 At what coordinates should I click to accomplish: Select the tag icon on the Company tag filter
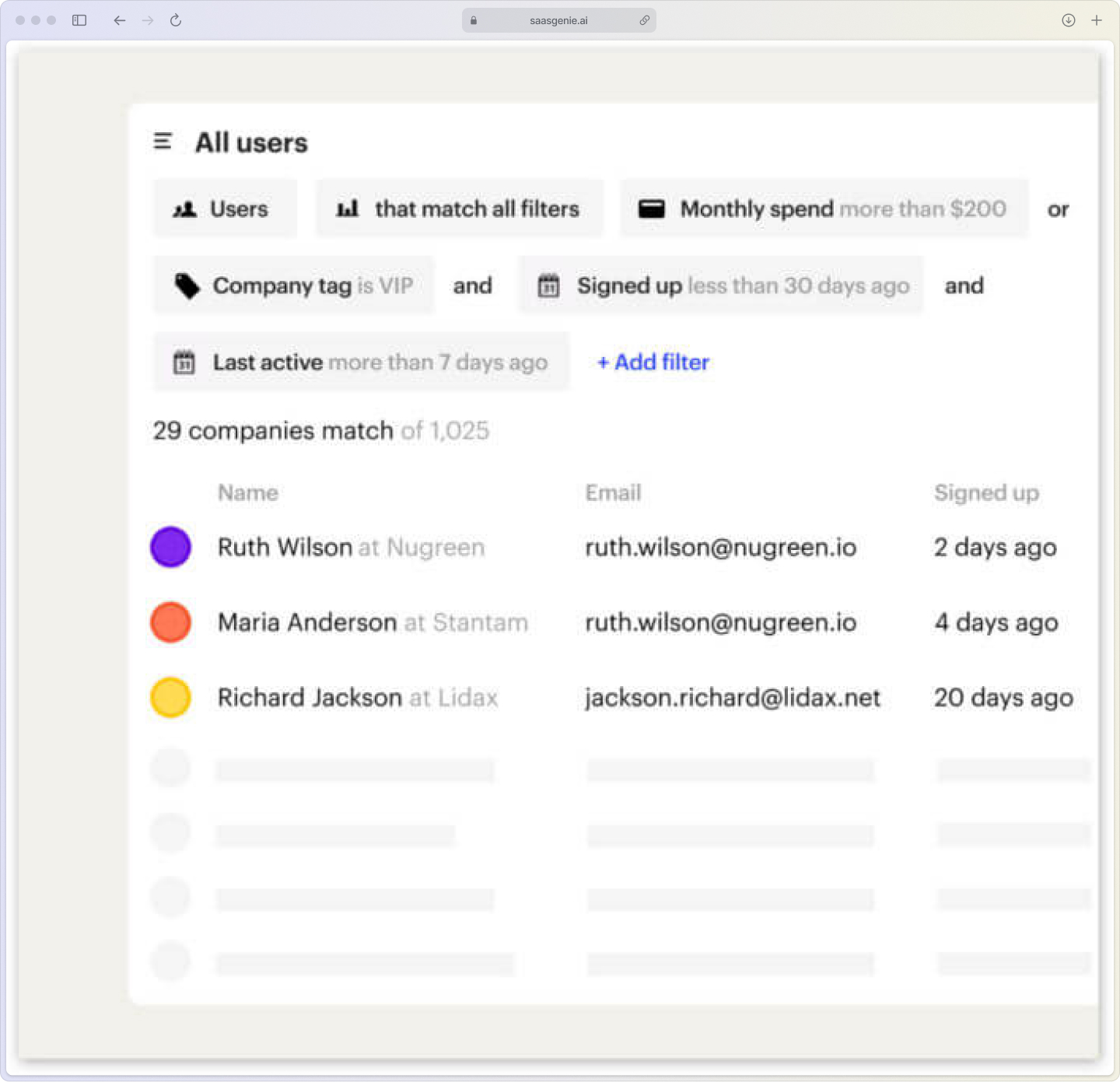(x=186, y=285)
